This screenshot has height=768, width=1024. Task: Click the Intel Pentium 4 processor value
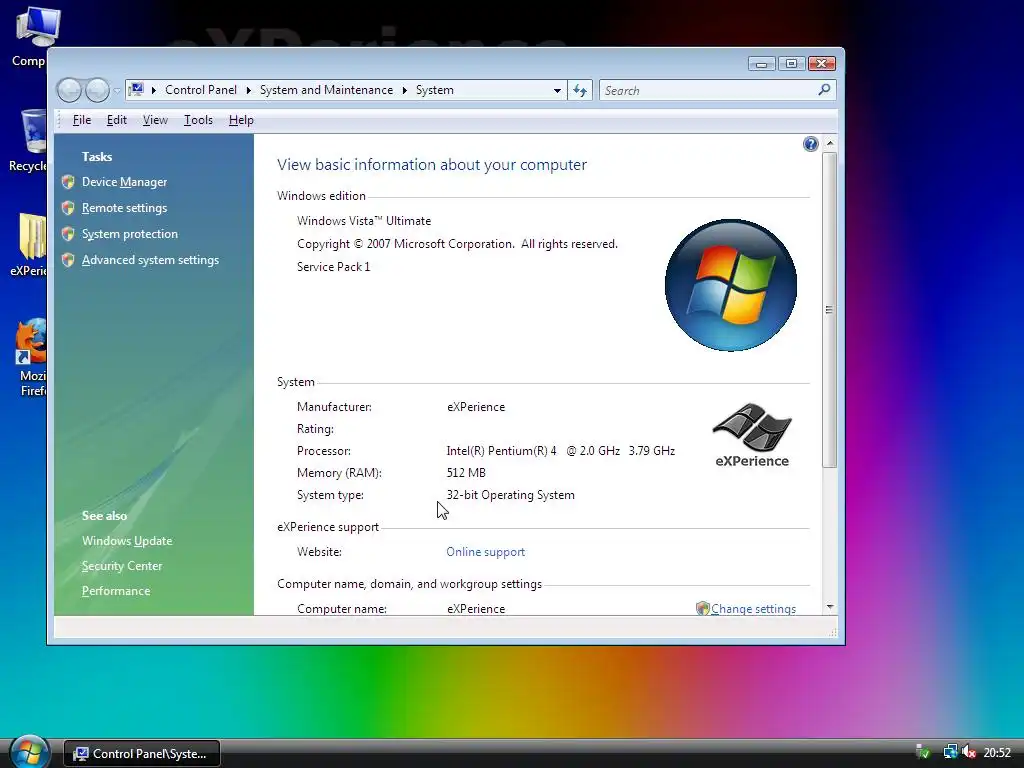(x=560, y=451)
